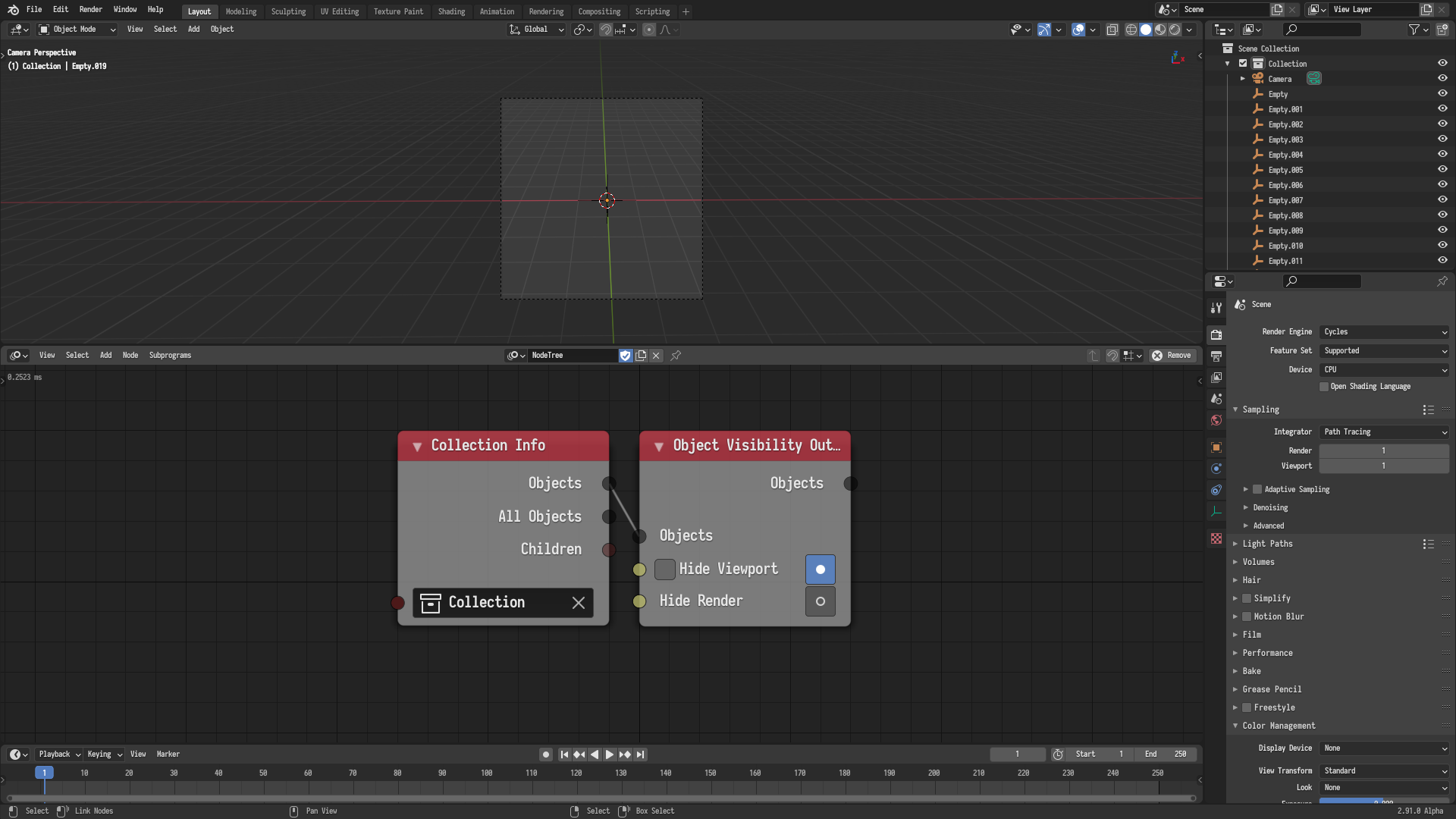This screenshot has width=1456, height=819.
Task: Clear the Collection from the Collection Info node
Action: pyautogui.click(x=579, y=602)
